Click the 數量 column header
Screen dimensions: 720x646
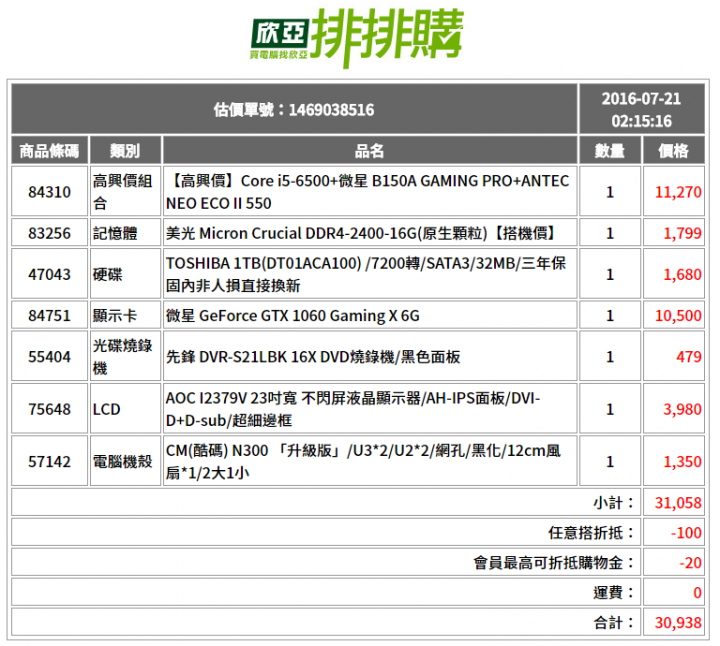click(x=609, y=151)
